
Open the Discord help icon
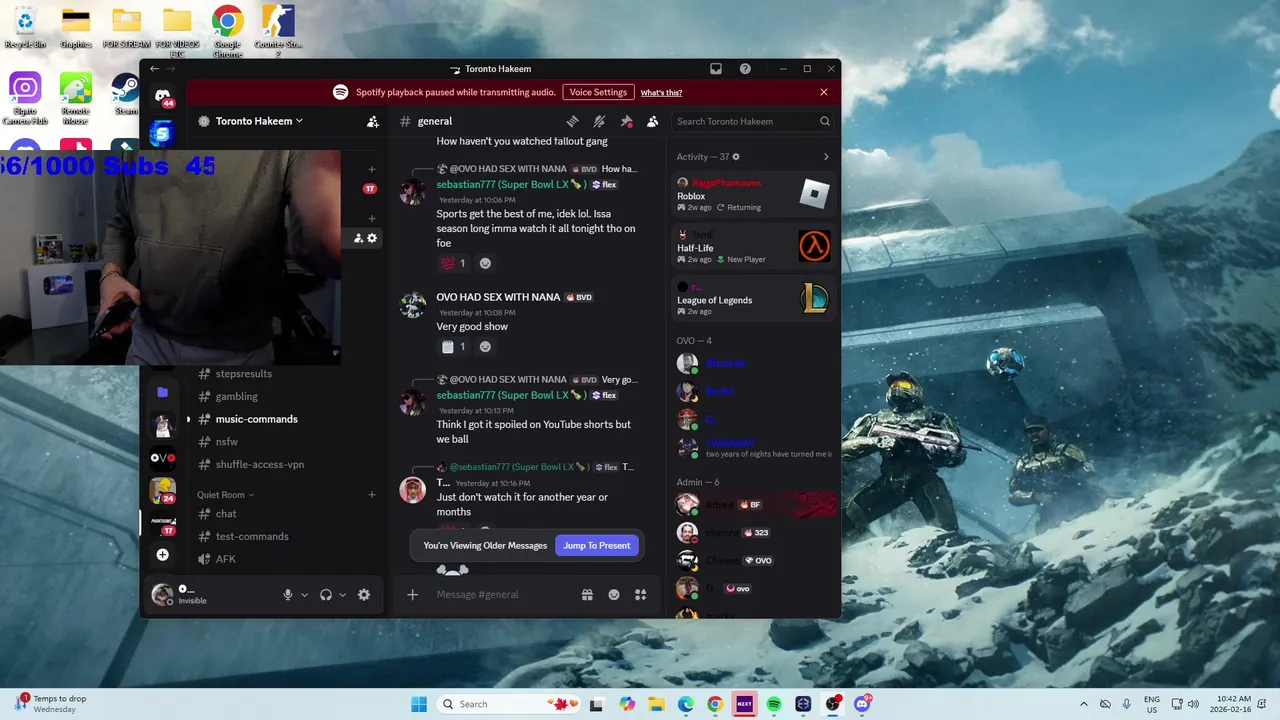(x=745, y=69)
